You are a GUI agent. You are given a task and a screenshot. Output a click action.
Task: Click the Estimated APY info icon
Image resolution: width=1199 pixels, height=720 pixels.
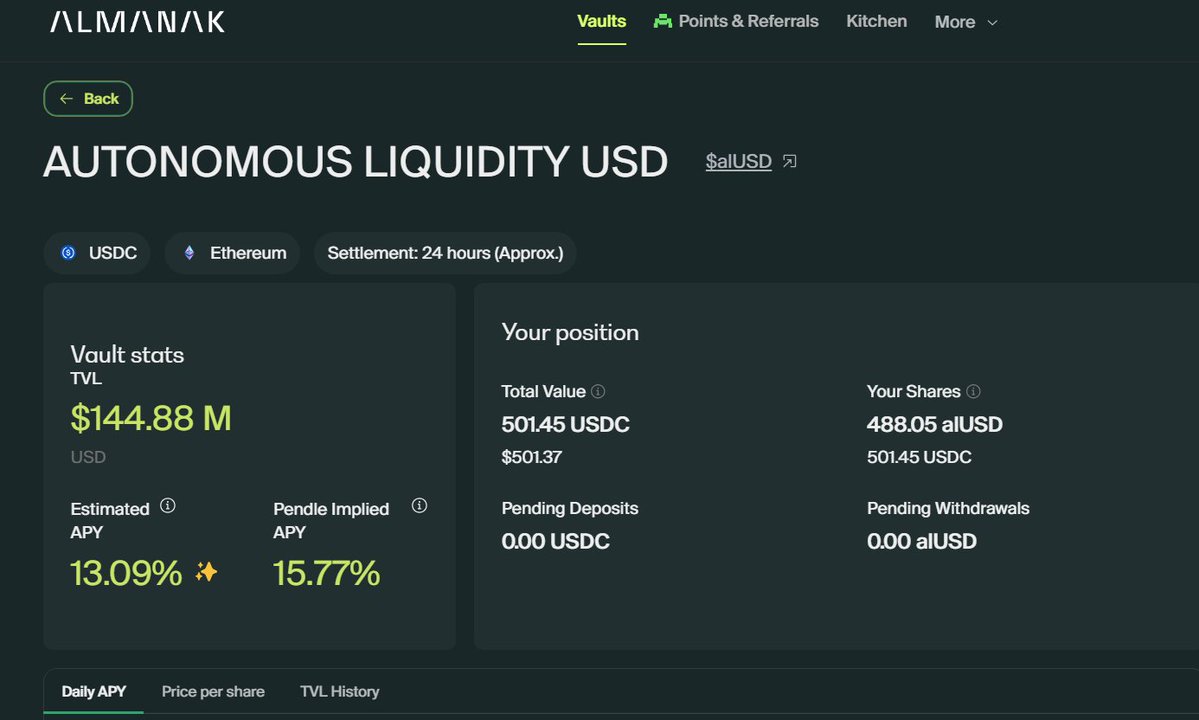click(x=168, y=506)
